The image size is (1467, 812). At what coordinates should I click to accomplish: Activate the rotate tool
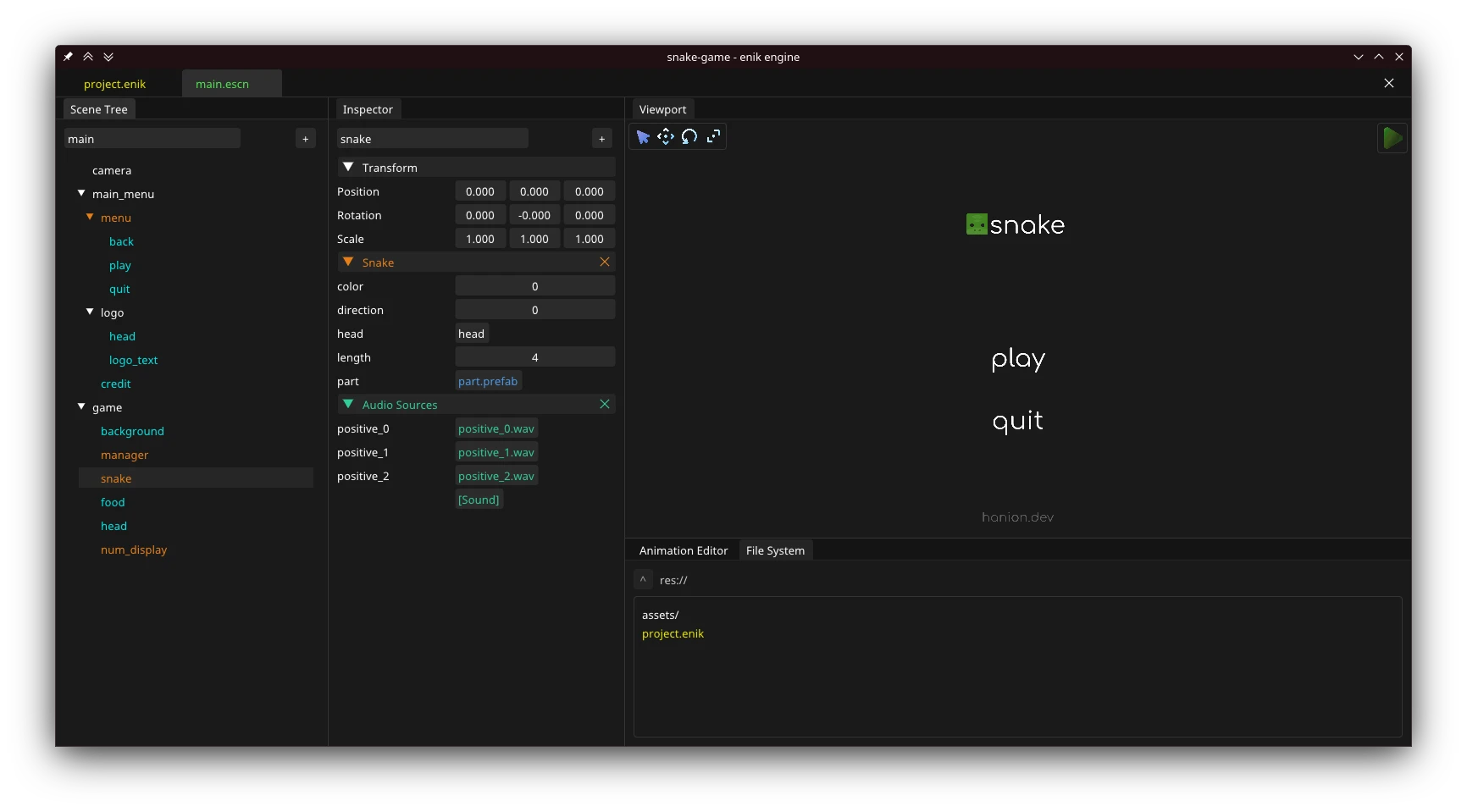coord(689,136)
